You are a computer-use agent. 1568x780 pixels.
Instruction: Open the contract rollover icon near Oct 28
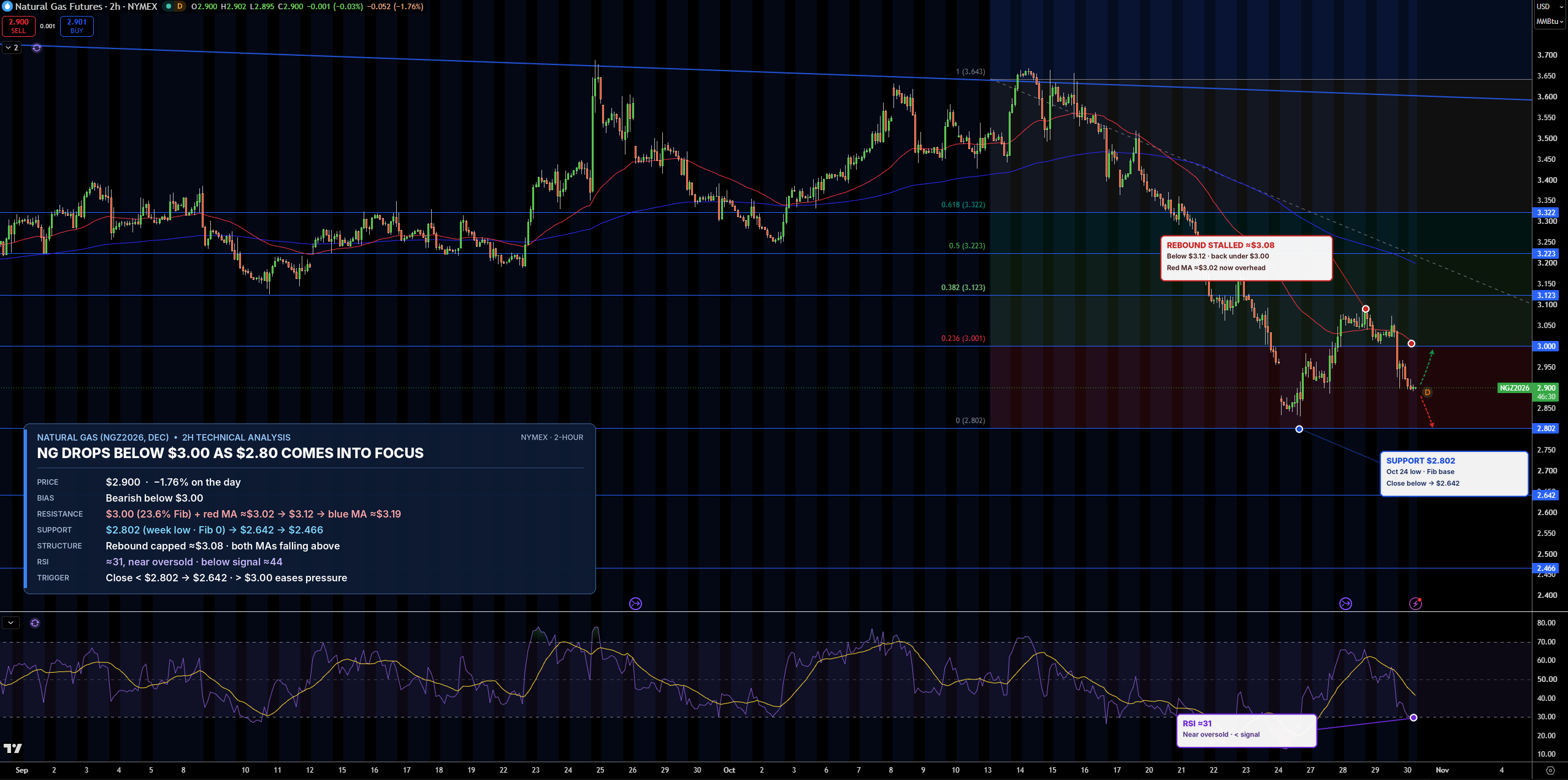pyautogui.click(x=1345, y=604)
